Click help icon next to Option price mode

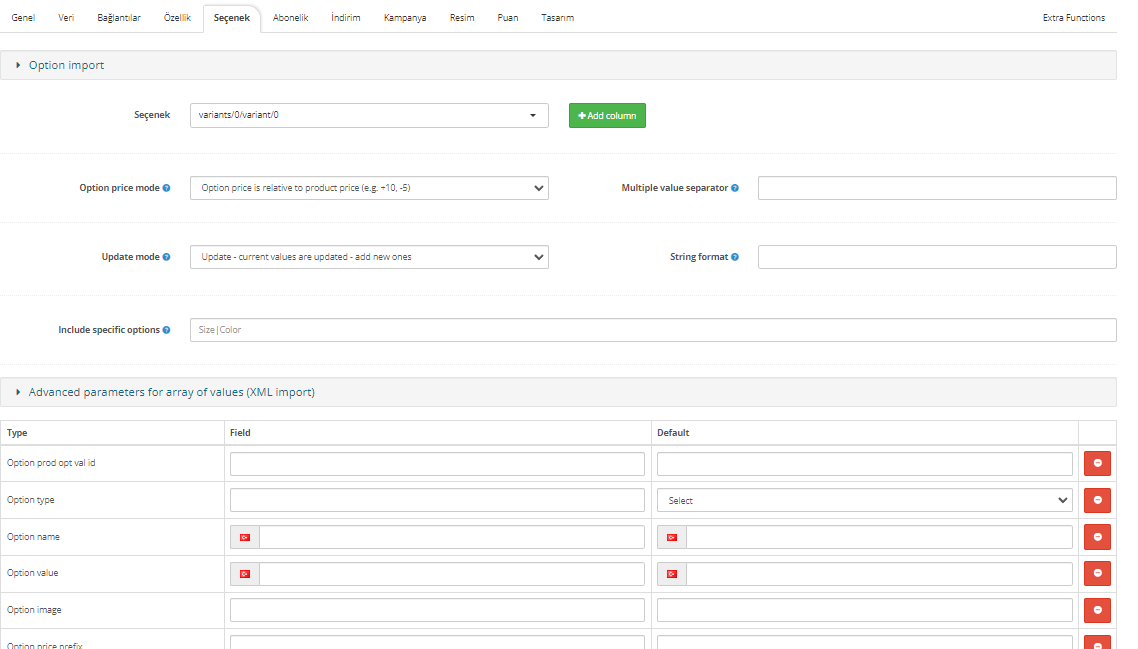(x=166, y=188)
